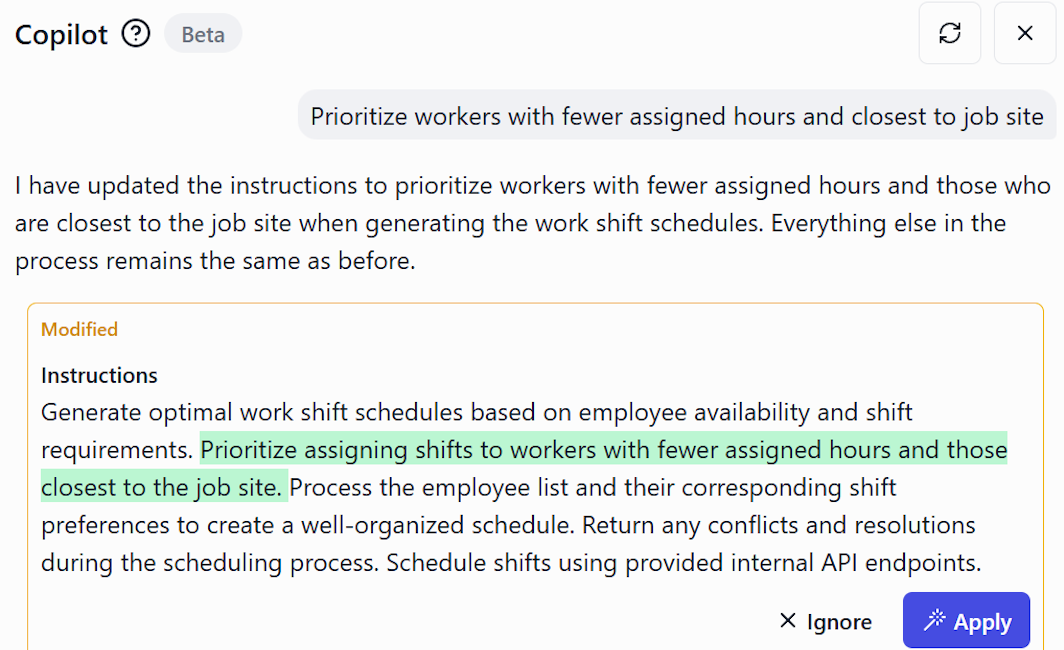This screenshot has height=650, width=1064.
Task: Select the user prompt message bubble
Action: click(677, 116)
